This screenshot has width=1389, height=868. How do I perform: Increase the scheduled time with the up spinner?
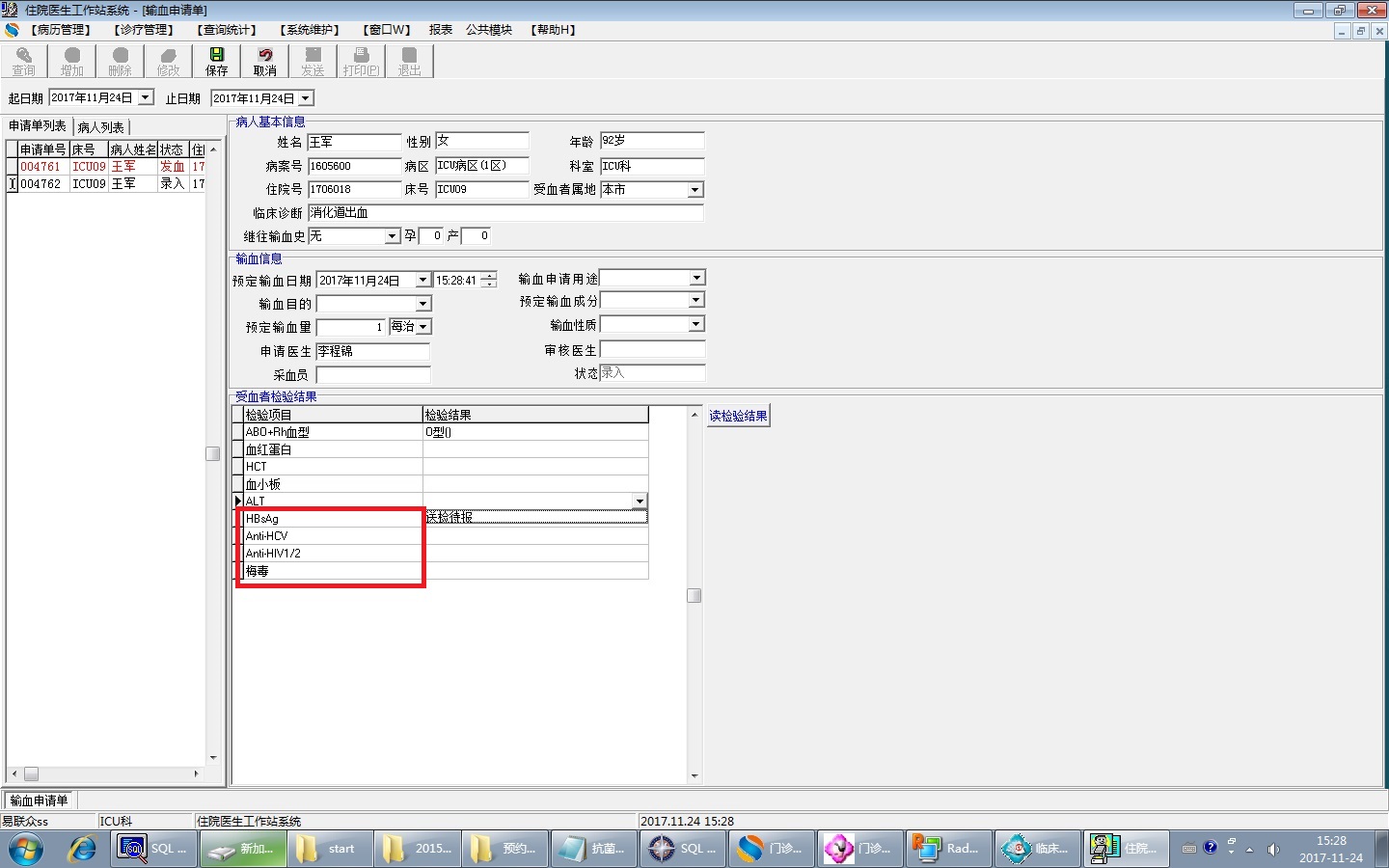click(489, 276)
